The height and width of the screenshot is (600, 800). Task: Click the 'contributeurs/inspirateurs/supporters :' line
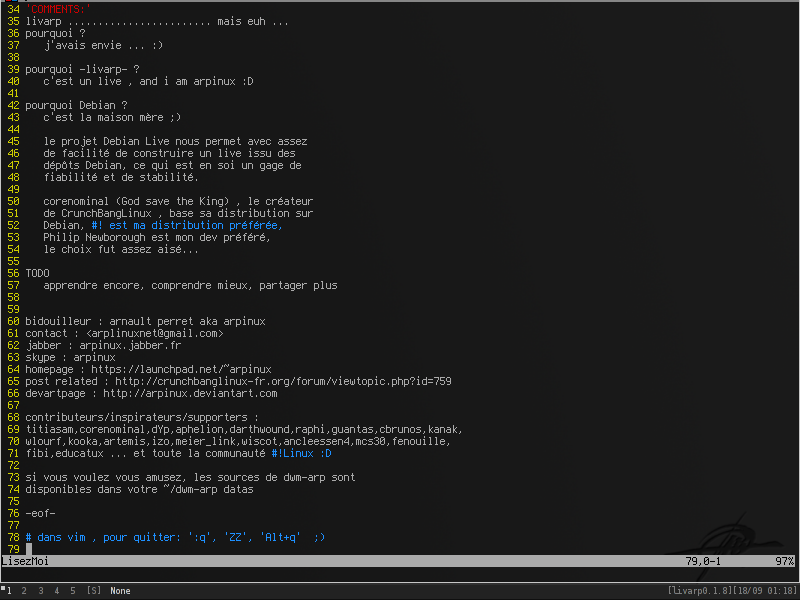(142, 417)
